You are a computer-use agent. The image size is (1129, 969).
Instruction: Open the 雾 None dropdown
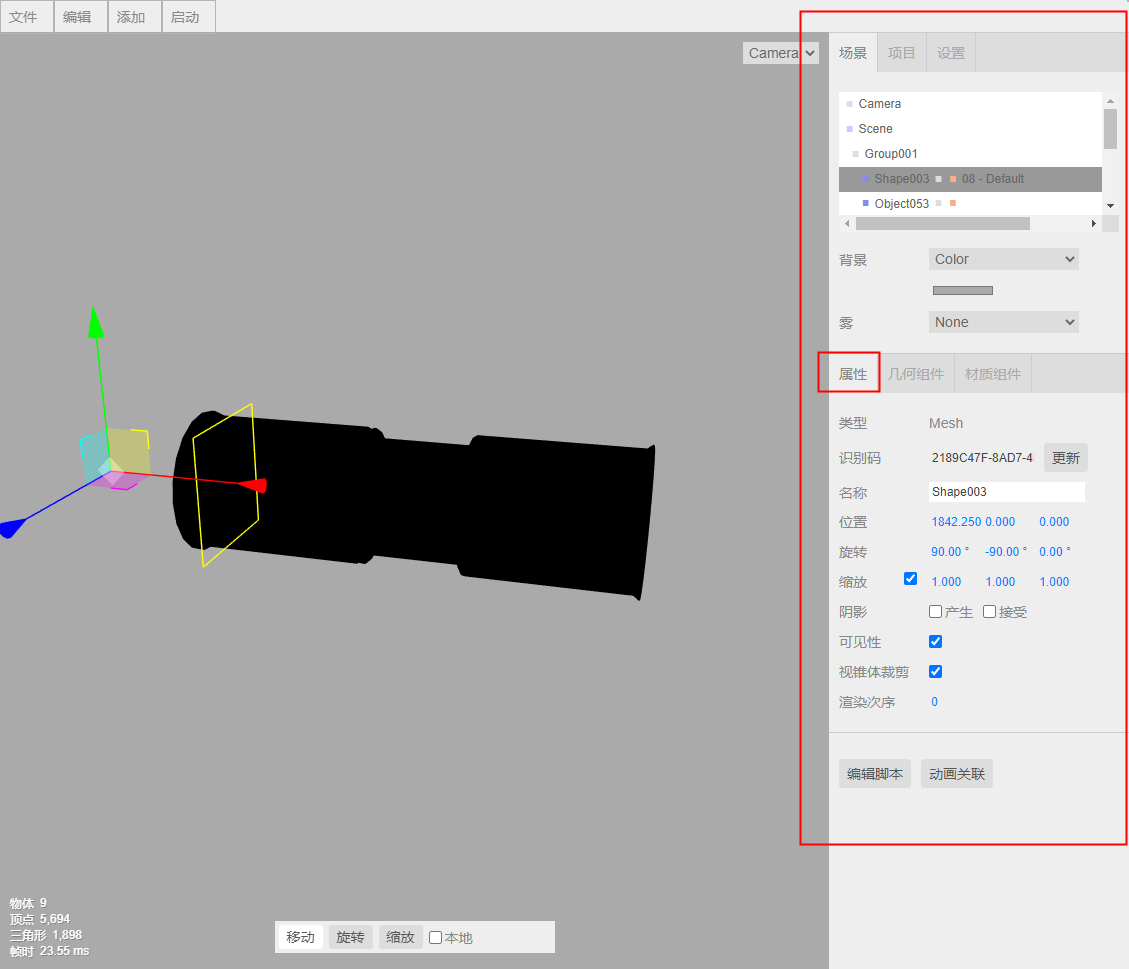1004,322
